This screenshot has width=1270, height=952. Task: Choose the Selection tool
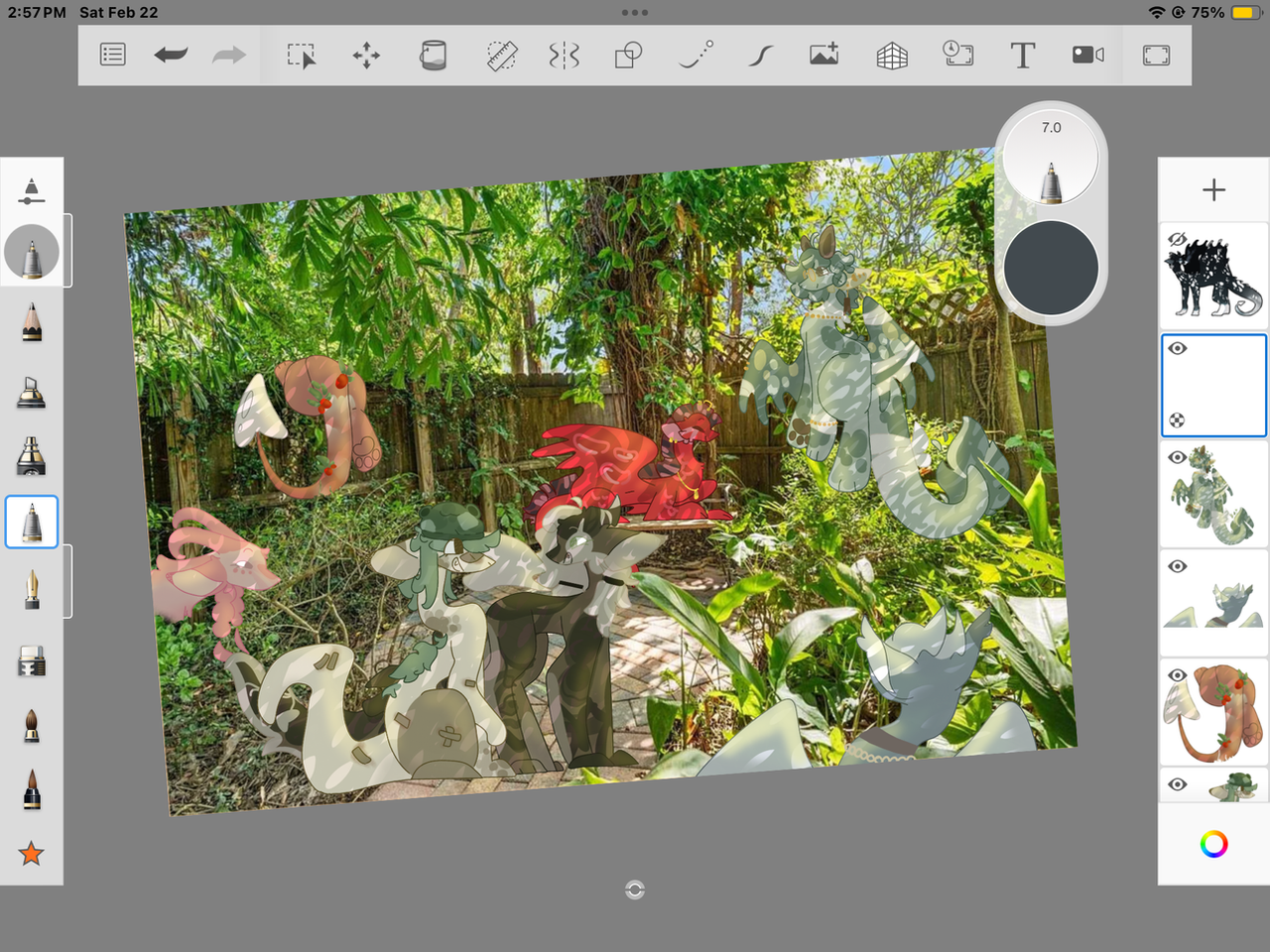point(302,55)
